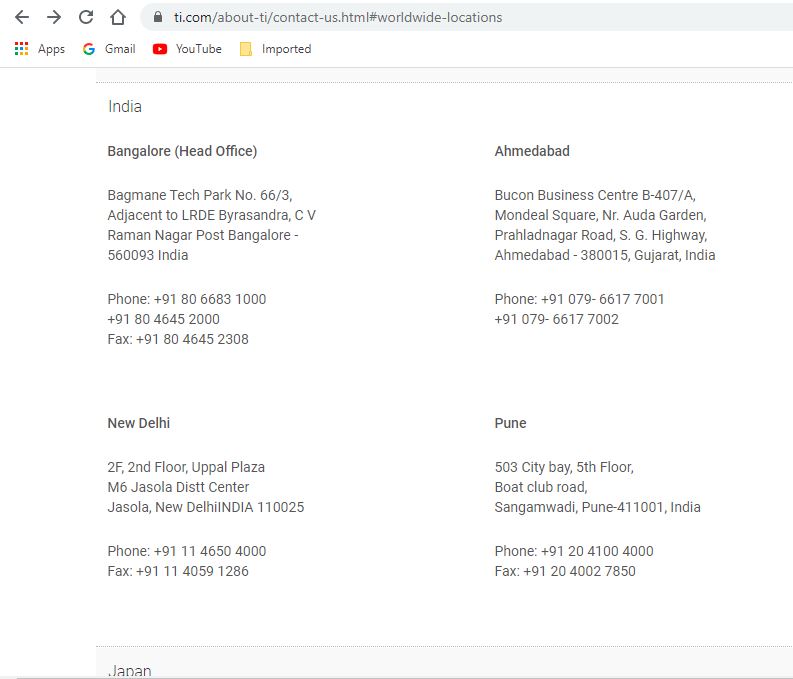793x679 pixels.
Task: Click text 'Prahladnagar Road, S. G. Highway,'
Action: coord(601,235)
